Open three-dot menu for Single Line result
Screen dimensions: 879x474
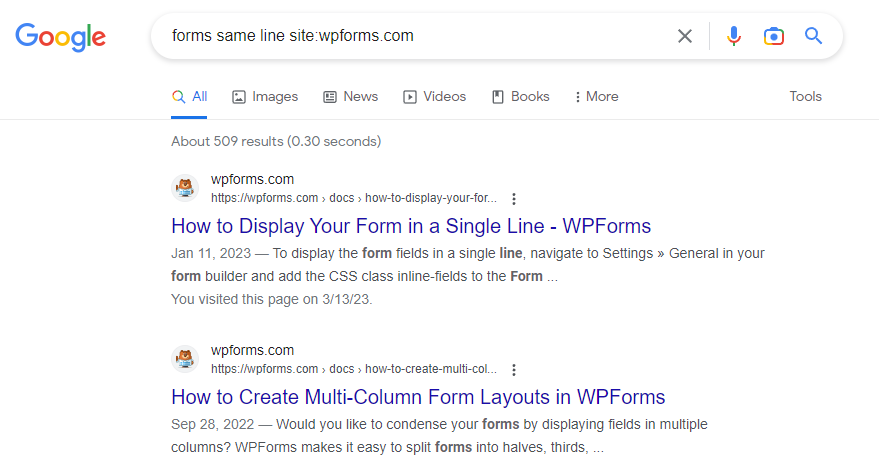tap(514, 198)
